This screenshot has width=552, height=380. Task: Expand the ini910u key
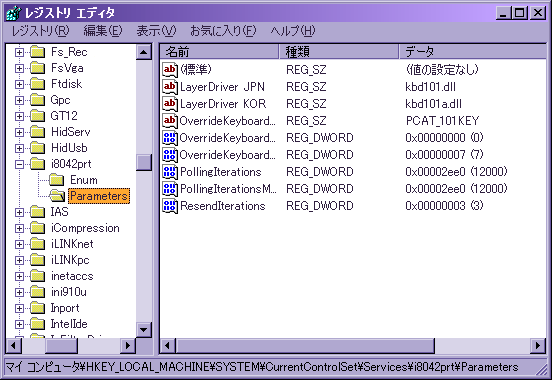click(19, 292)
